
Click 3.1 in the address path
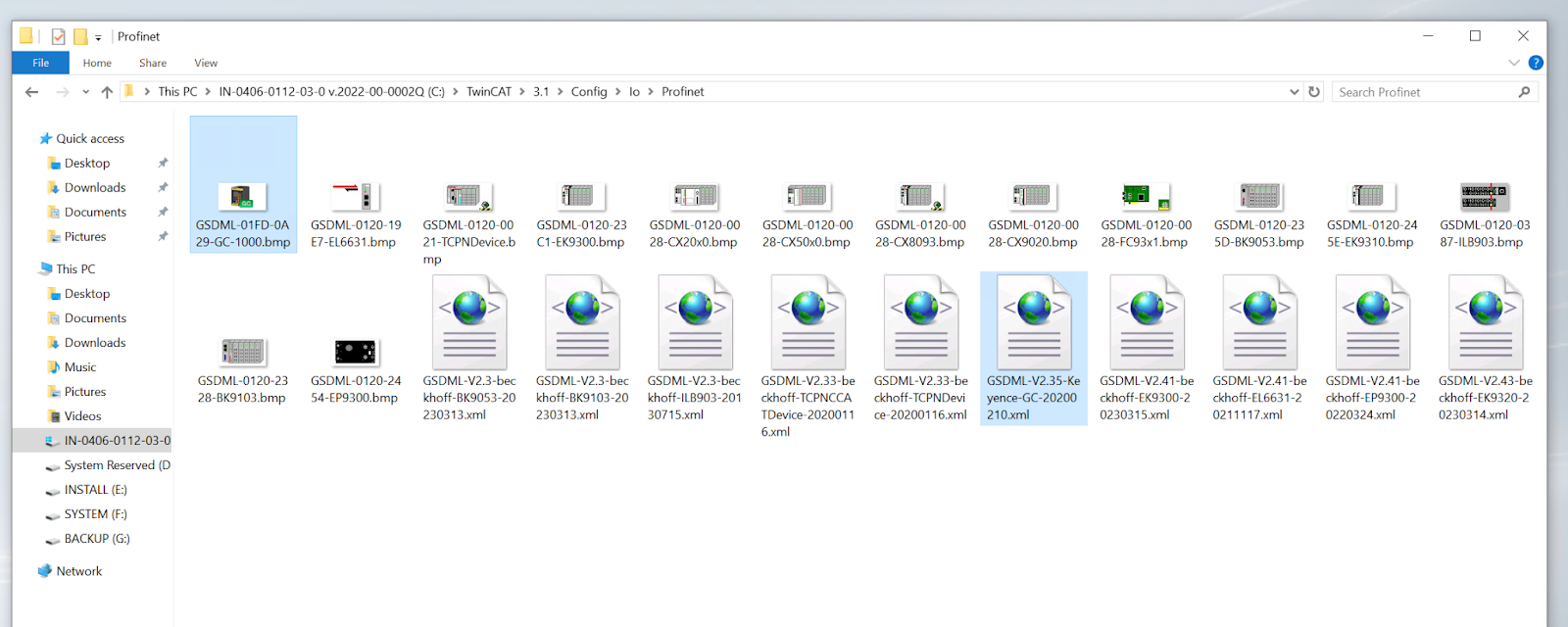click(541, 92)
